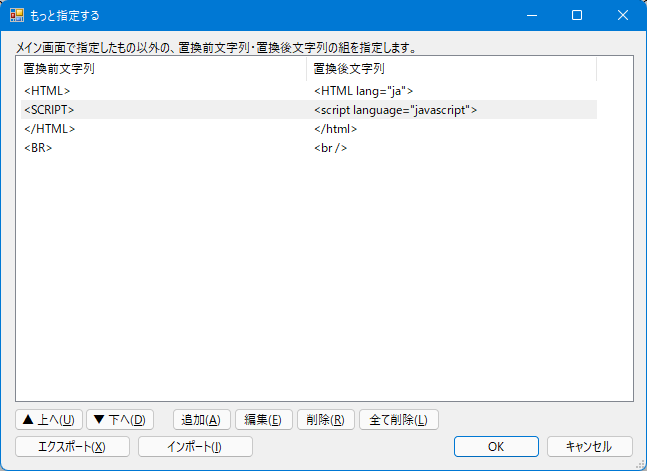Click the app icon in title bar
647x471 pixels.
pos(17,16)
